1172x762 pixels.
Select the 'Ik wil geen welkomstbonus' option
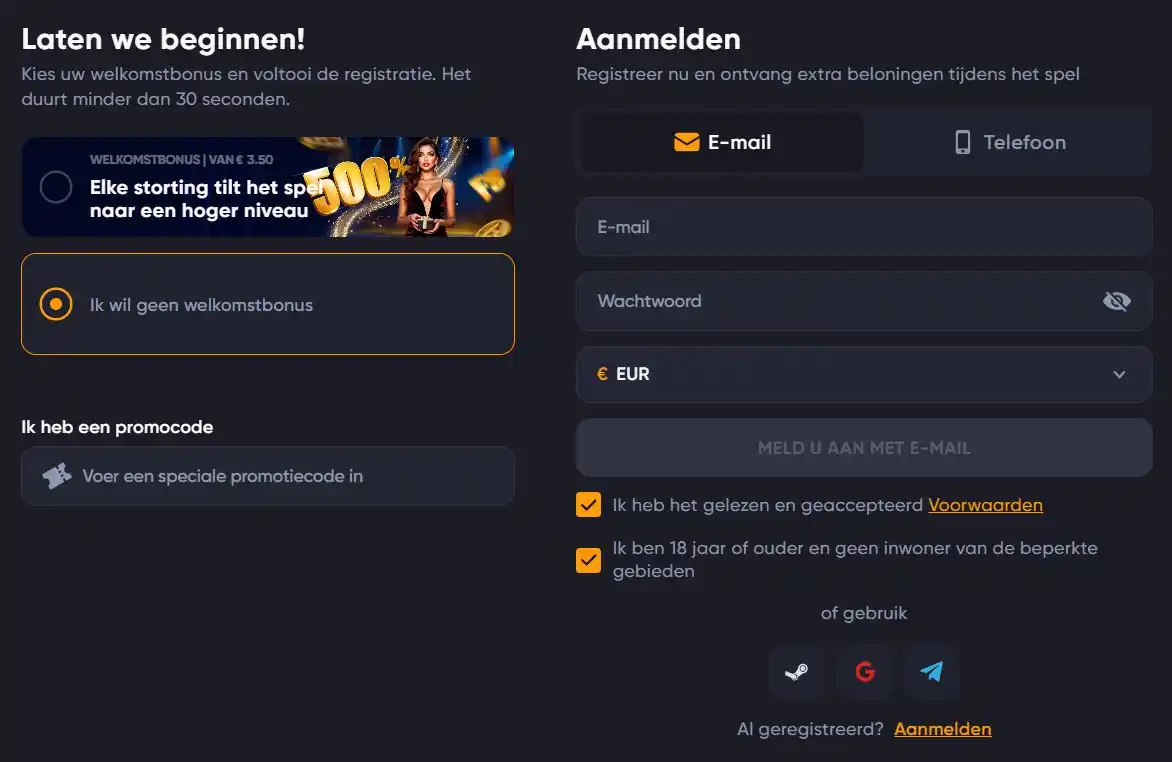[56, 304]
